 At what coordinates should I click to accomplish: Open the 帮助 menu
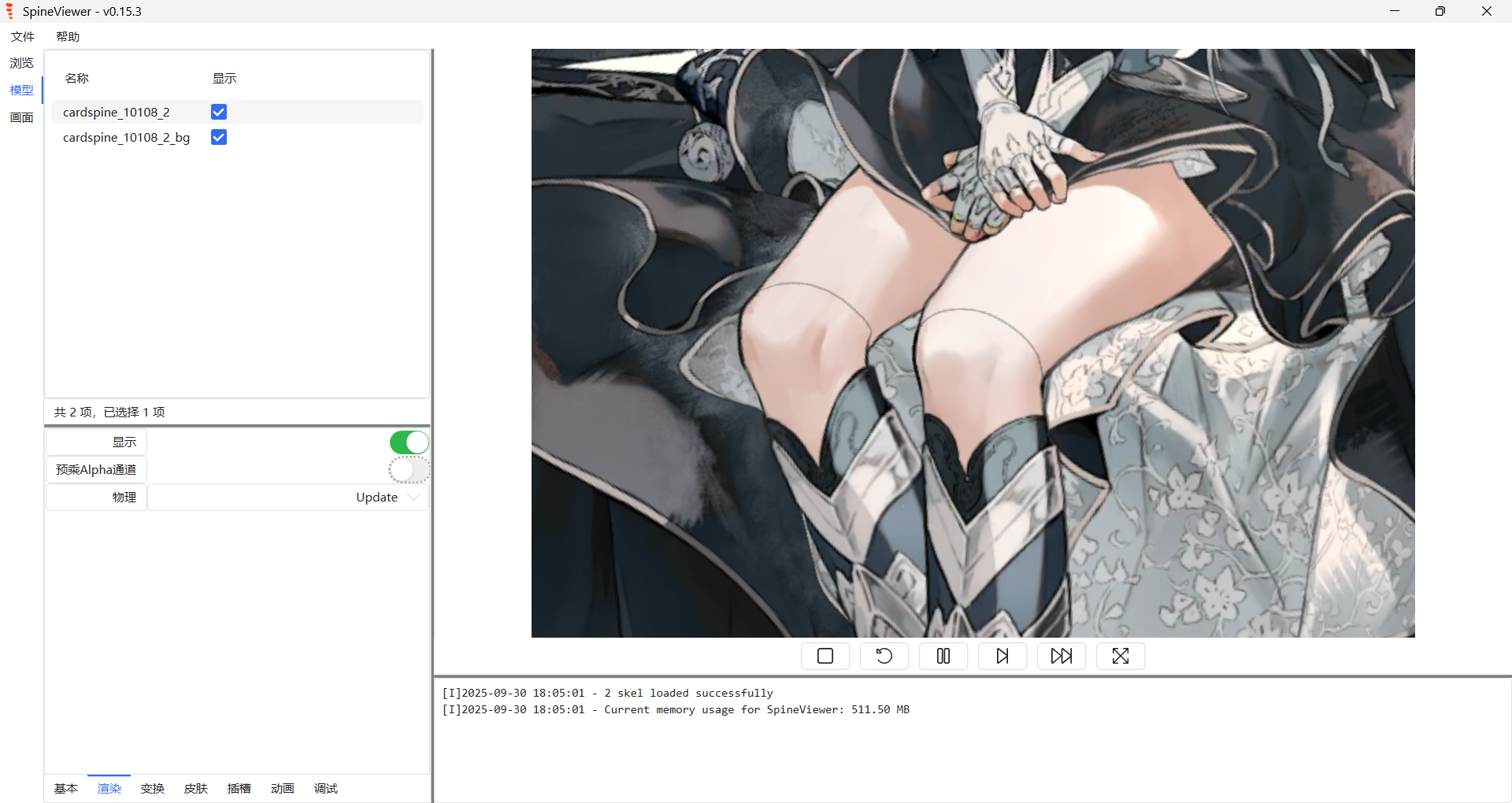click(x=68, y=36)
